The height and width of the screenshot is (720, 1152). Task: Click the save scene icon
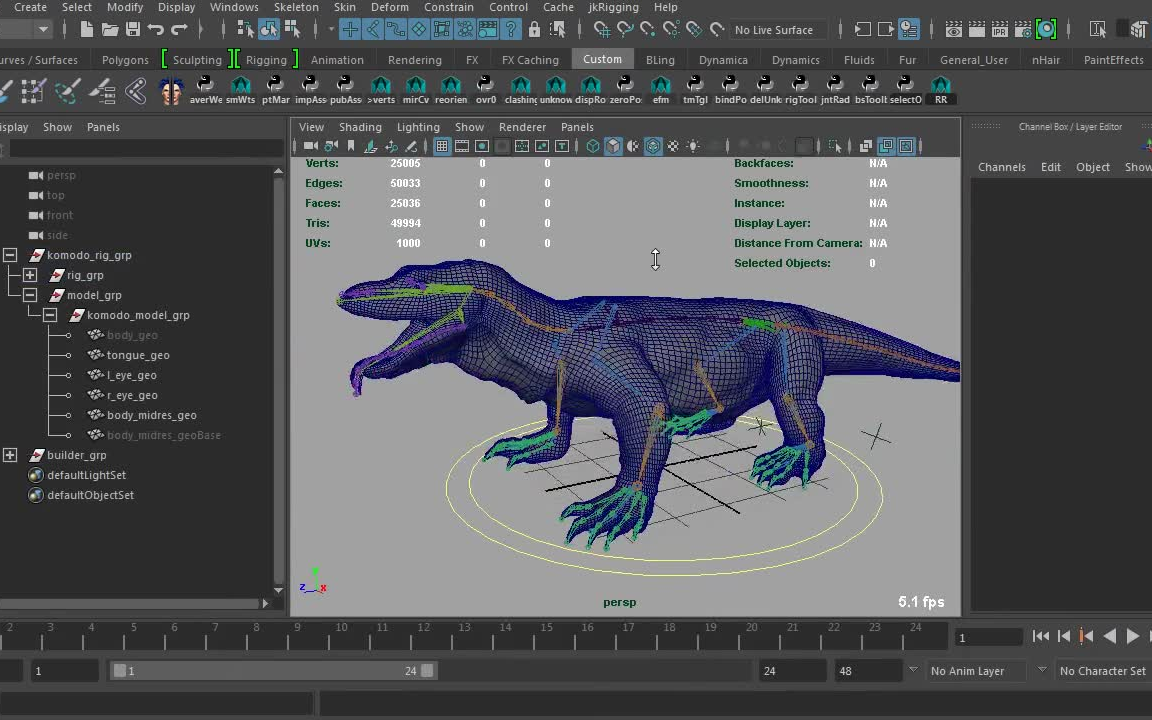coord(132,30)
